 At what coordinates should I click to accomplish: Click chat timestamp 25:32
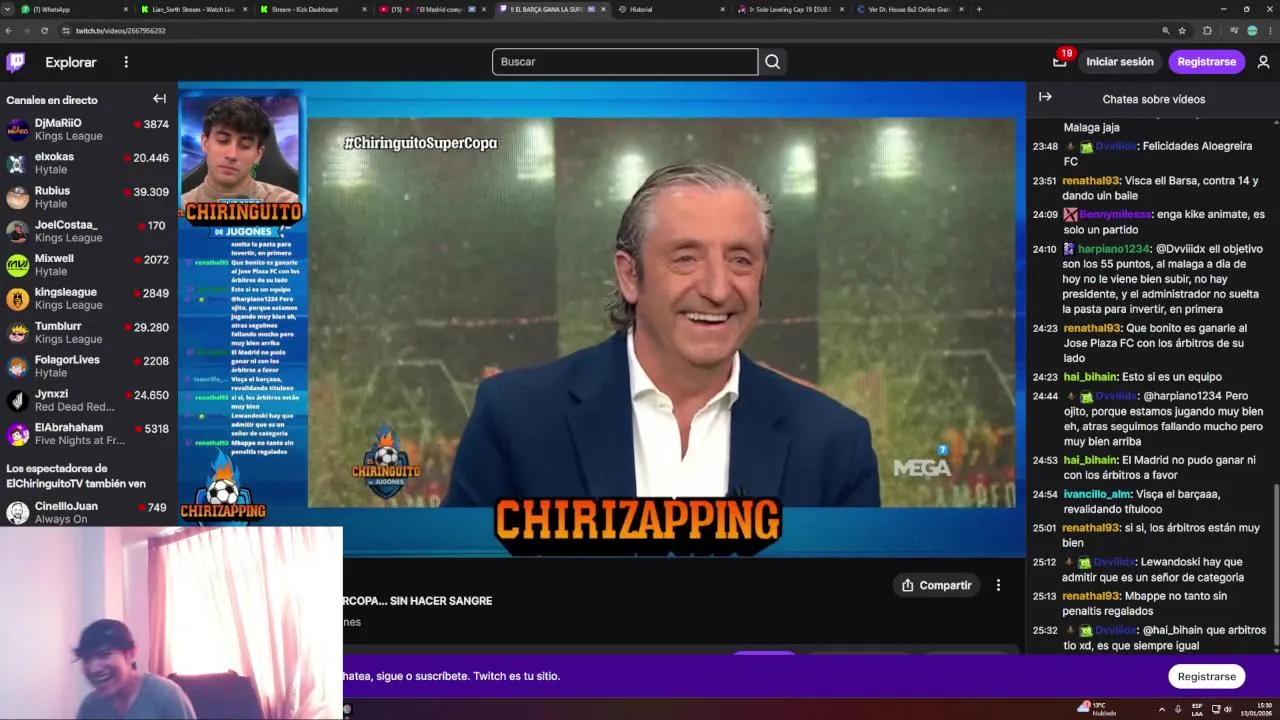coord(1045,631)
